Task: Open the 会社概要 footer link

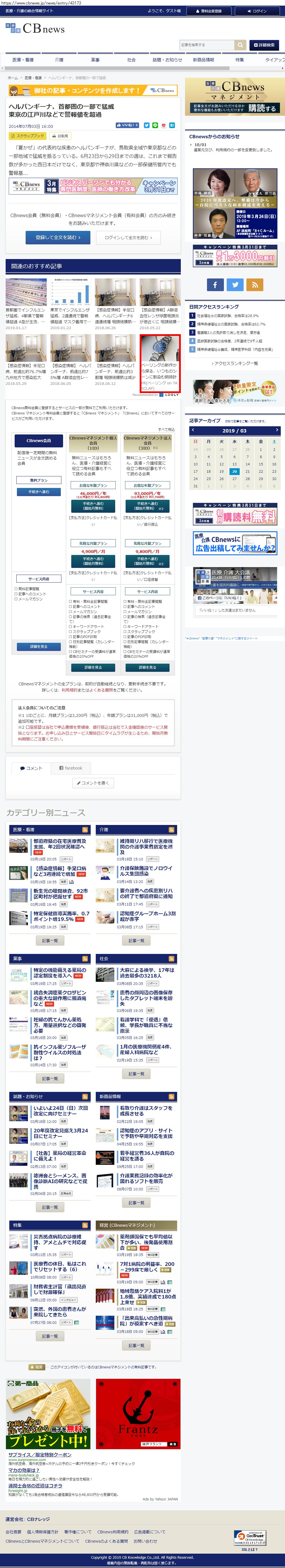Action: [14, 1532]
